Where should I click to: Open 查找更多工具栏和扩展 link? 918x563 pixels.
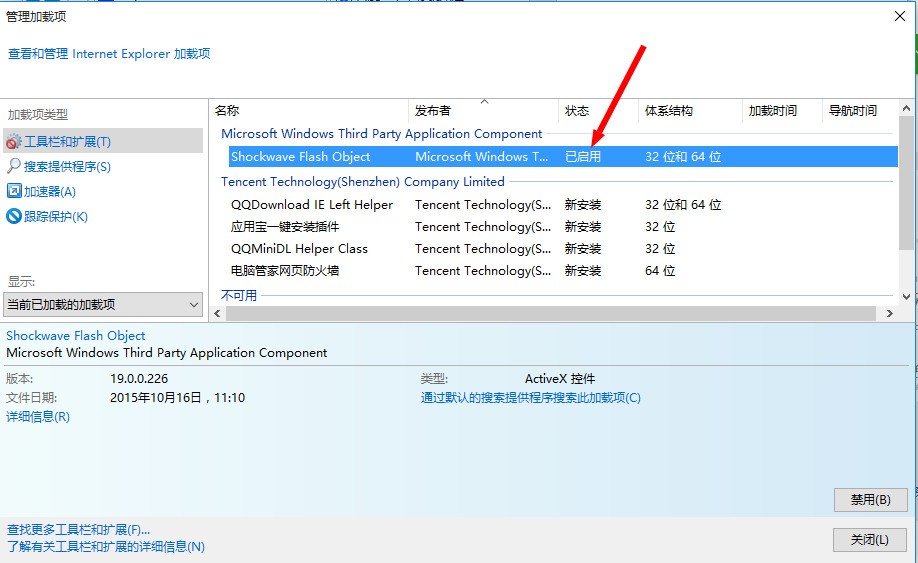(x=78, y=529)
